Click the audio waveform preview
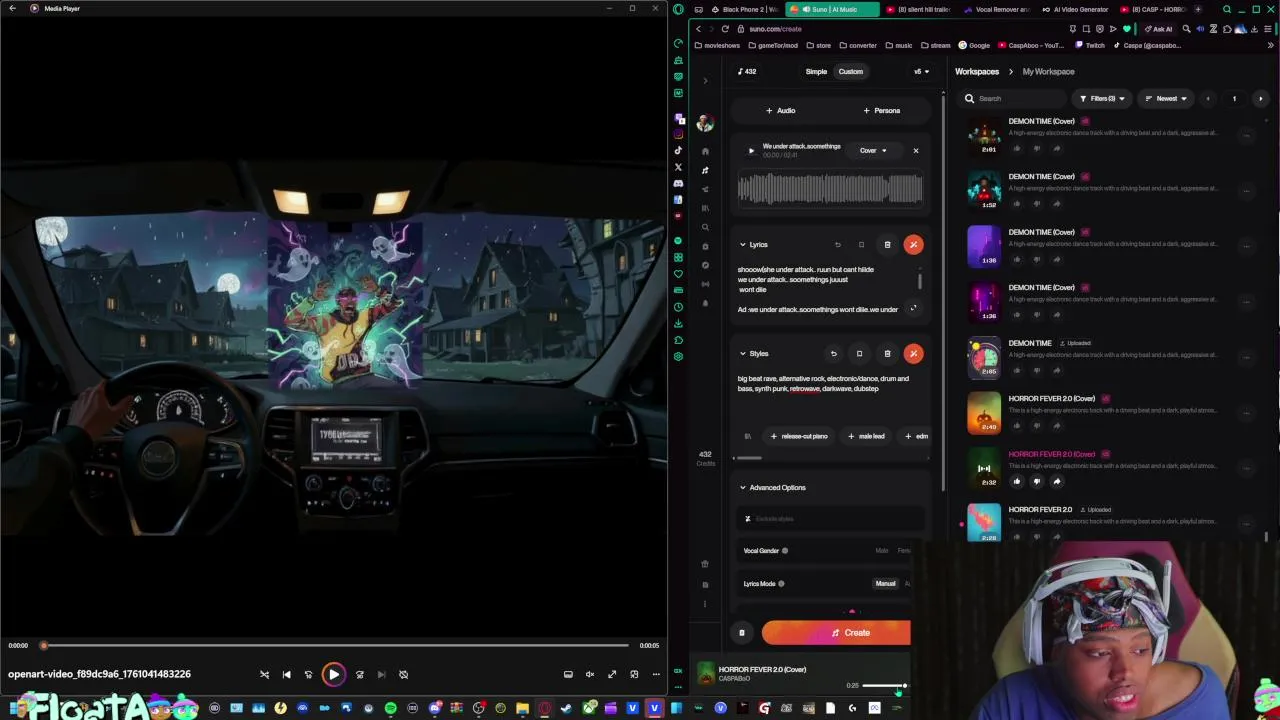 830,190
